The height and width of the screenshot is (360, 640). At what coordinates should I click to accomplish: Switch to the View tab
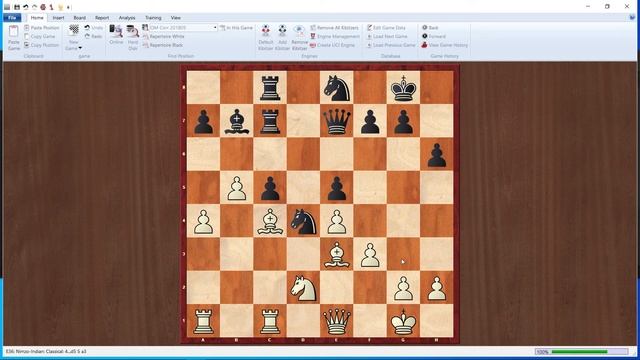pos(176,18)
